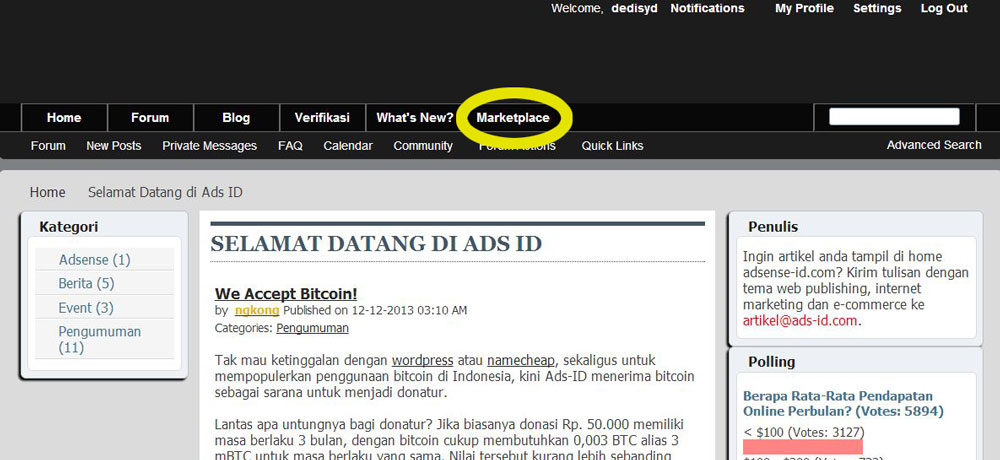Open the Blog tab
The height and width of the screenshot is (460, 1000).
[x=236, y=118]
